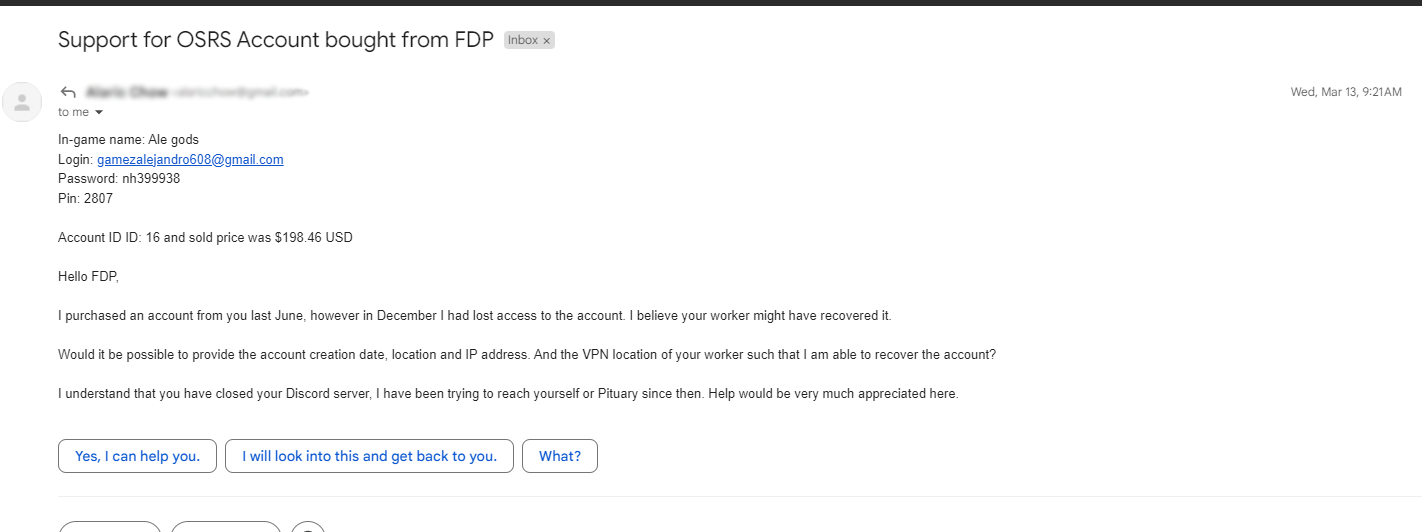Click the Inbox label chip
The height and width of the screenshot is (532, 1422).
(523, 41)
